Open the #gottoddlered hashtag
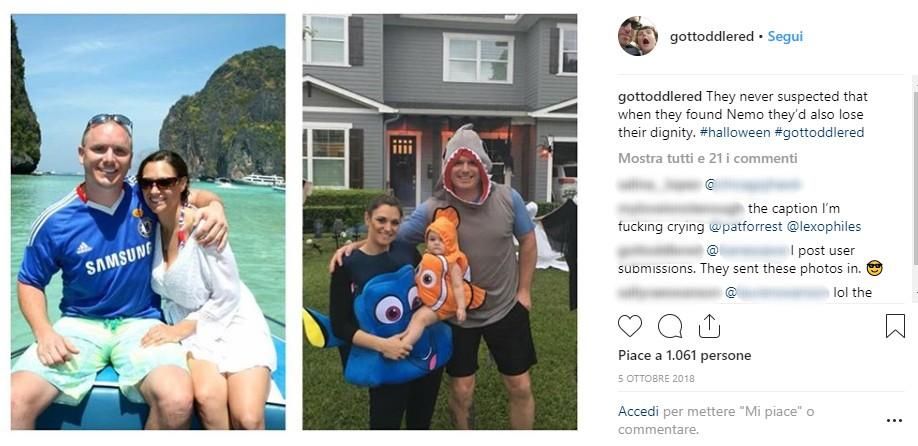This screenshot has width=918, height=446. click(818, 132)
